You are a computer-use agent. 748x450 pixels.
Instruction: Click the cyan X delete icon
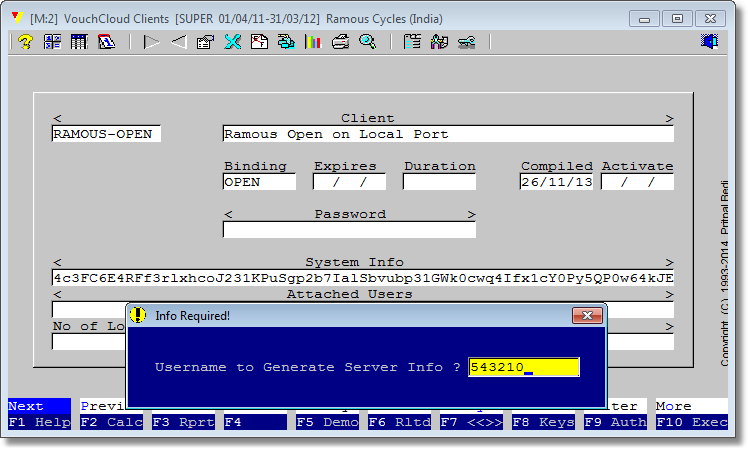click(233, 42)
